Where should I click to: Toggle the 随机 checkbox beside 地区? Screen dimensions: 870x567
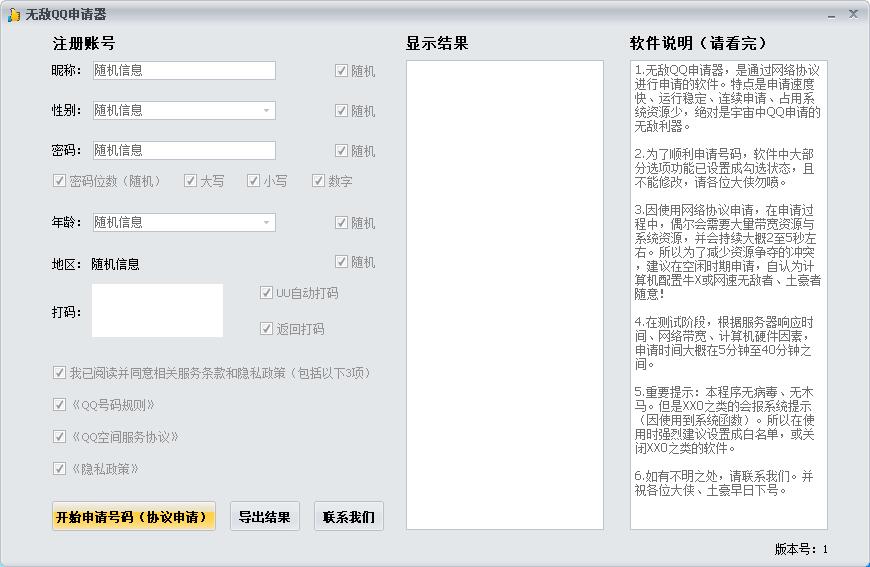(342, 262)
